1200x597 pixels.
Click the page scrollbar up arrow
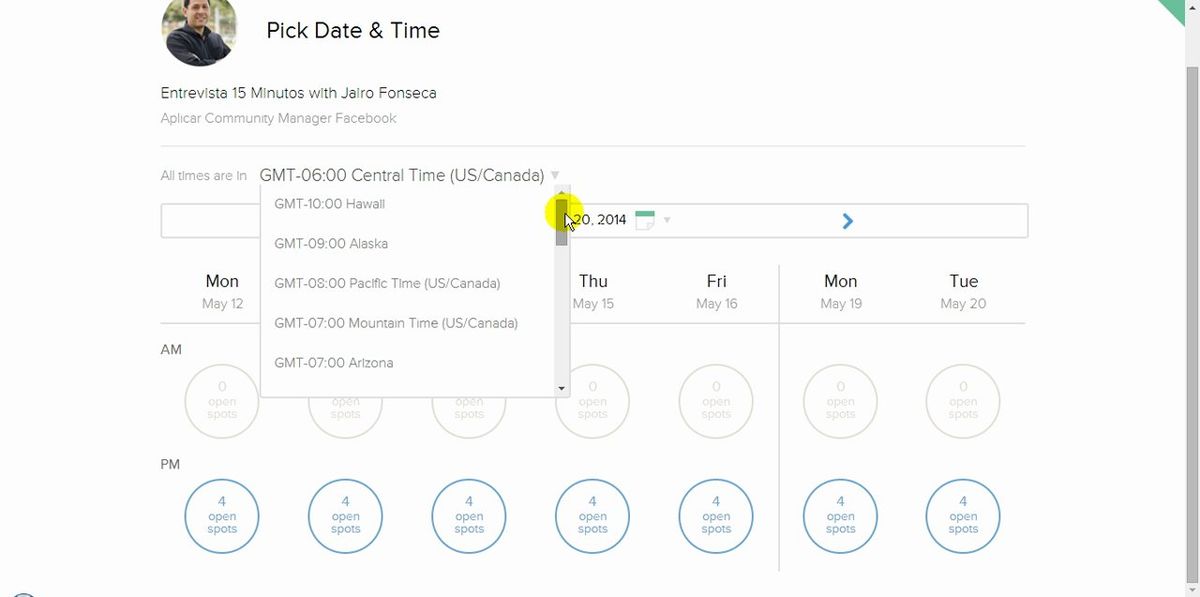tap(1192, 6)
